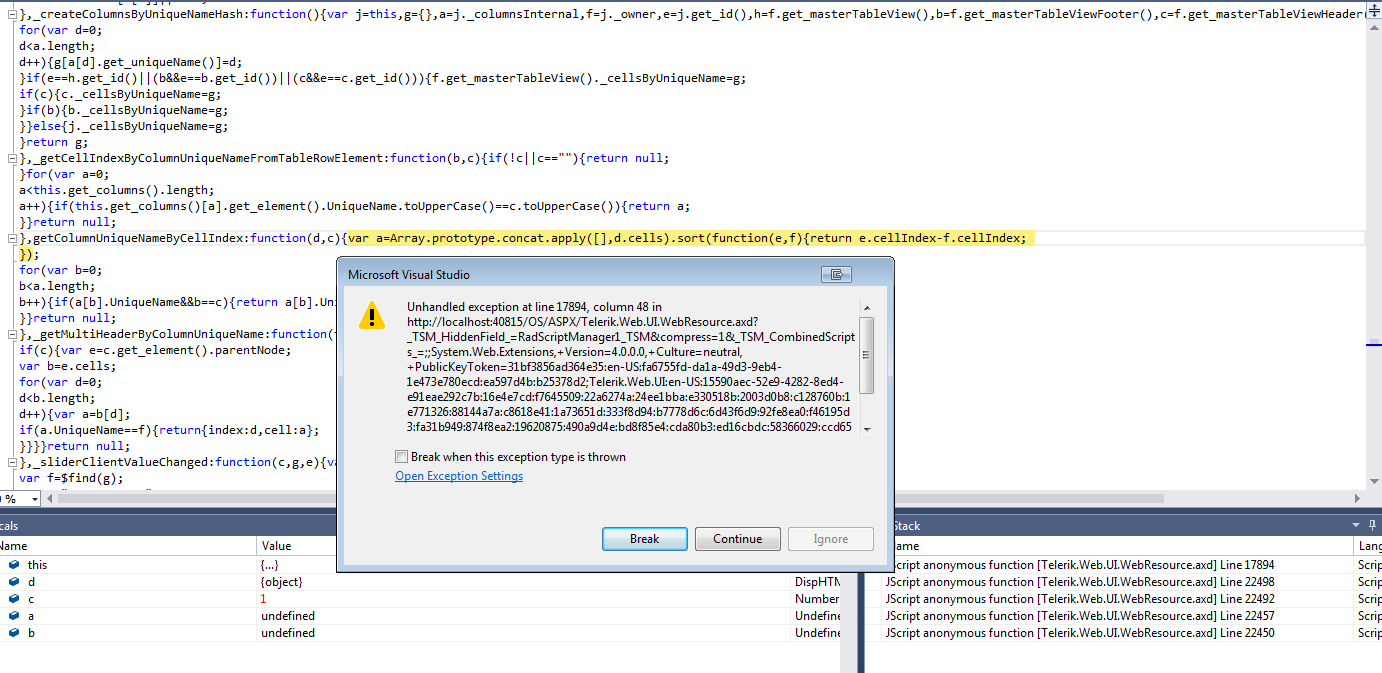
Task: Click the copy-window icon button in dialog title bar
Action: (836, 274)
